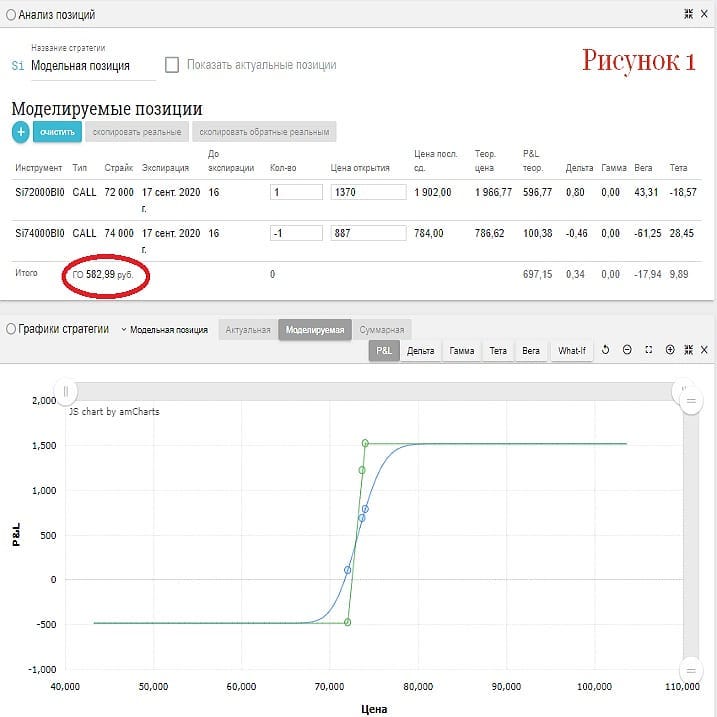717x717 pixels.
Task: Zoom out the chart with minus icon
Action: pyautogui.click(x=627, y=350)
